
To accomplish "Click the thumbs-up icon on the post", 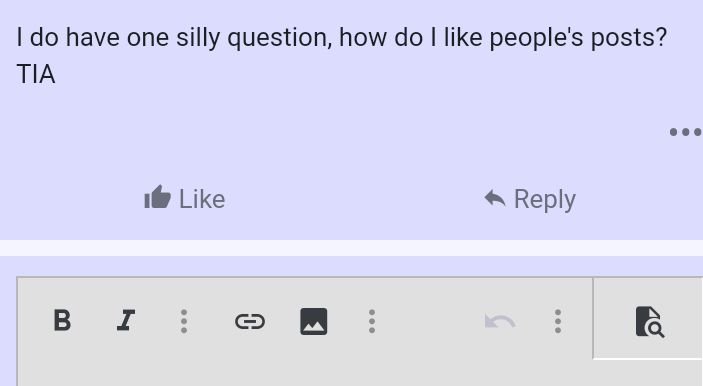I will tap(157, 197).
